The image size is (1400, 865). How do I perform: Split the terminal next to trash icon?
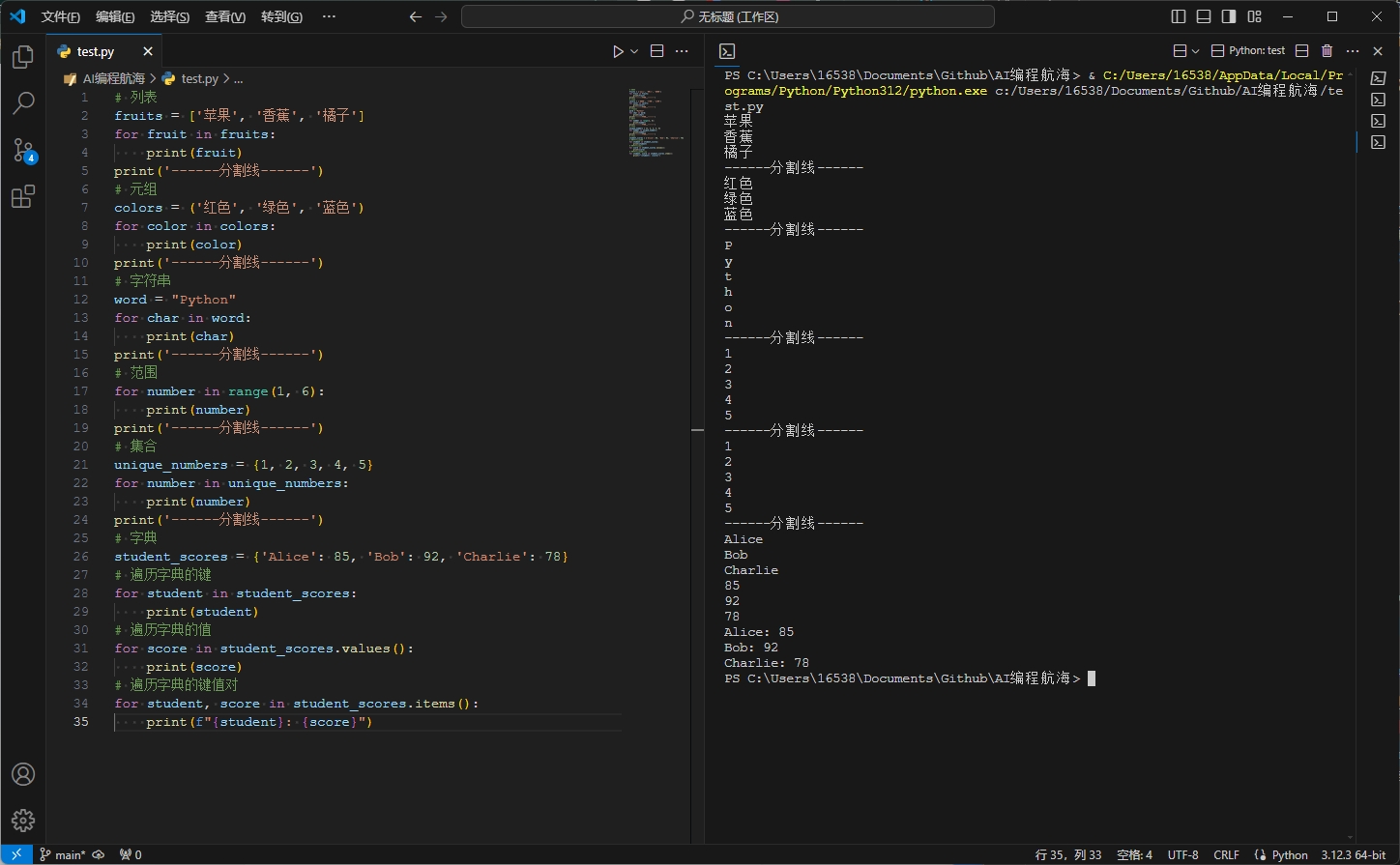click(x=1301, y=51)
